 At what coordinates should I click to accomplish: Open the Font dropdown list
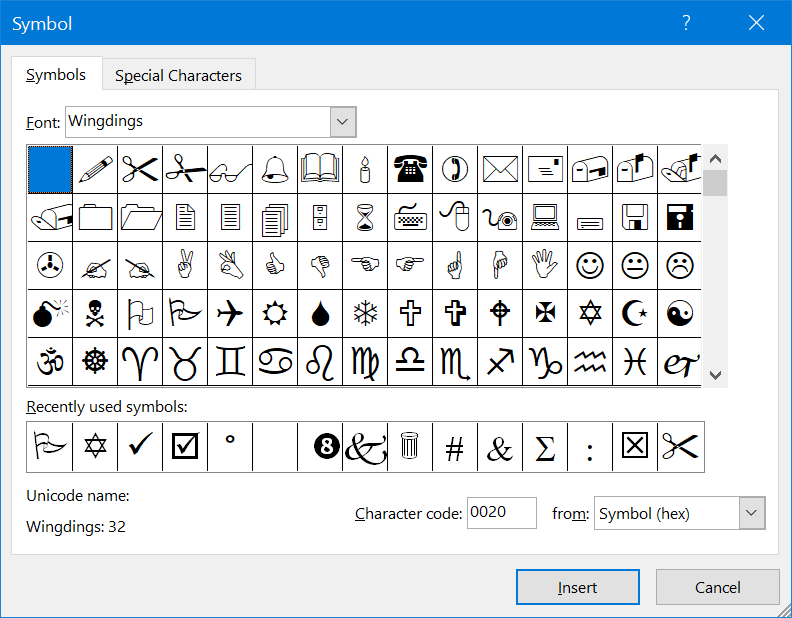(343, 122)
